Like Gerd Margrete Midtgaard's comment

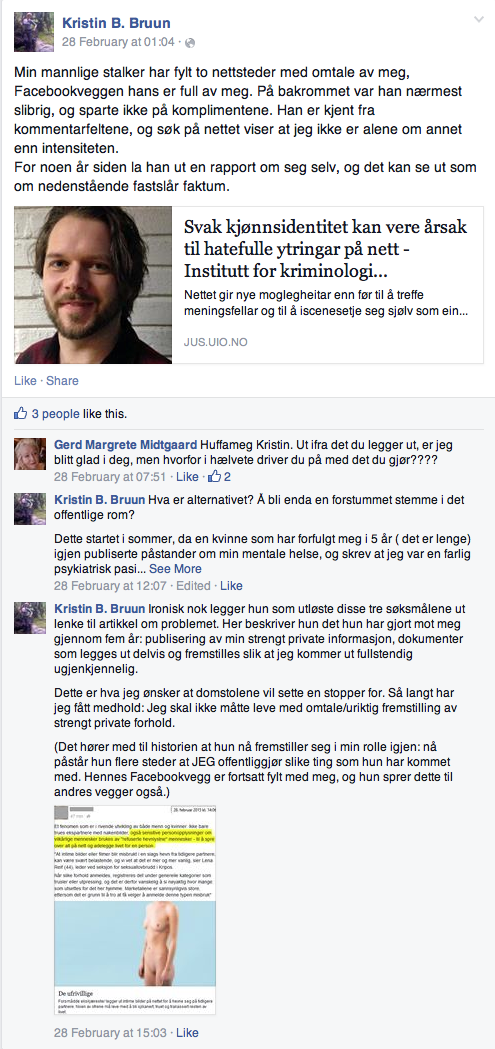[x=187, y=477]
